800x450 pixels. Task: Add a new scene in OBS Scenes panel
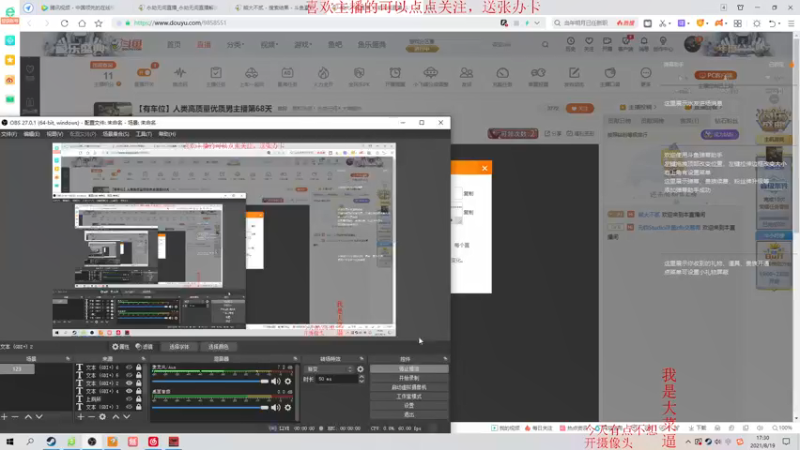coord(4,417)
